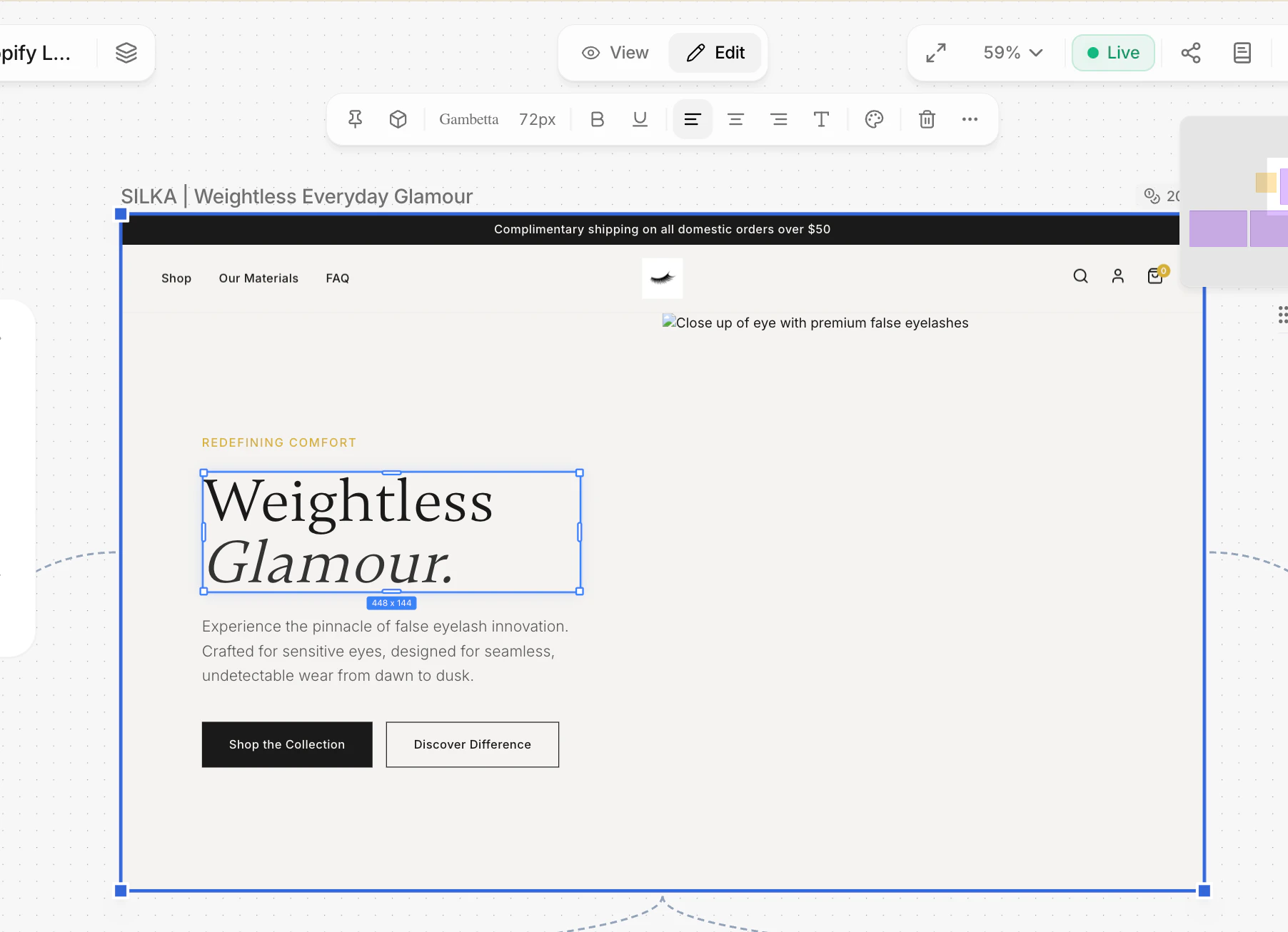Click the 448 x 144 size badge

[391, 603]
